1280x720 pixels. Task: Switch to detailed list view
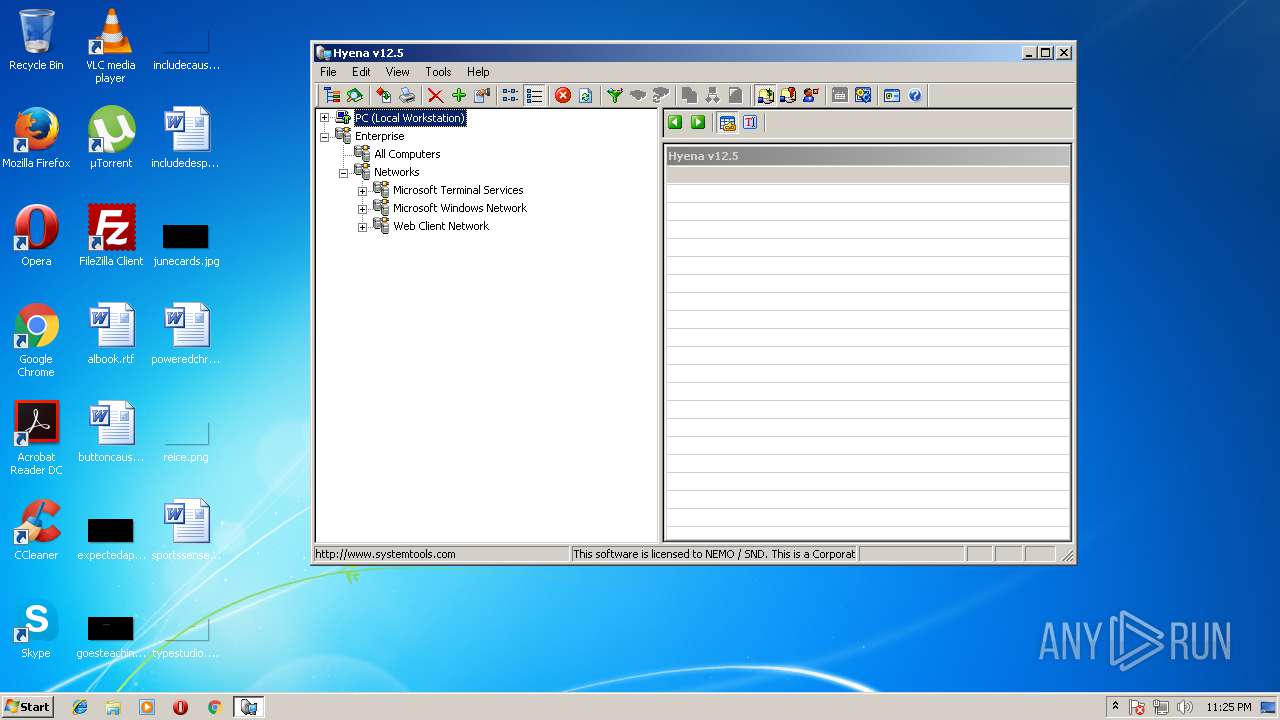(x=534, y=95)
